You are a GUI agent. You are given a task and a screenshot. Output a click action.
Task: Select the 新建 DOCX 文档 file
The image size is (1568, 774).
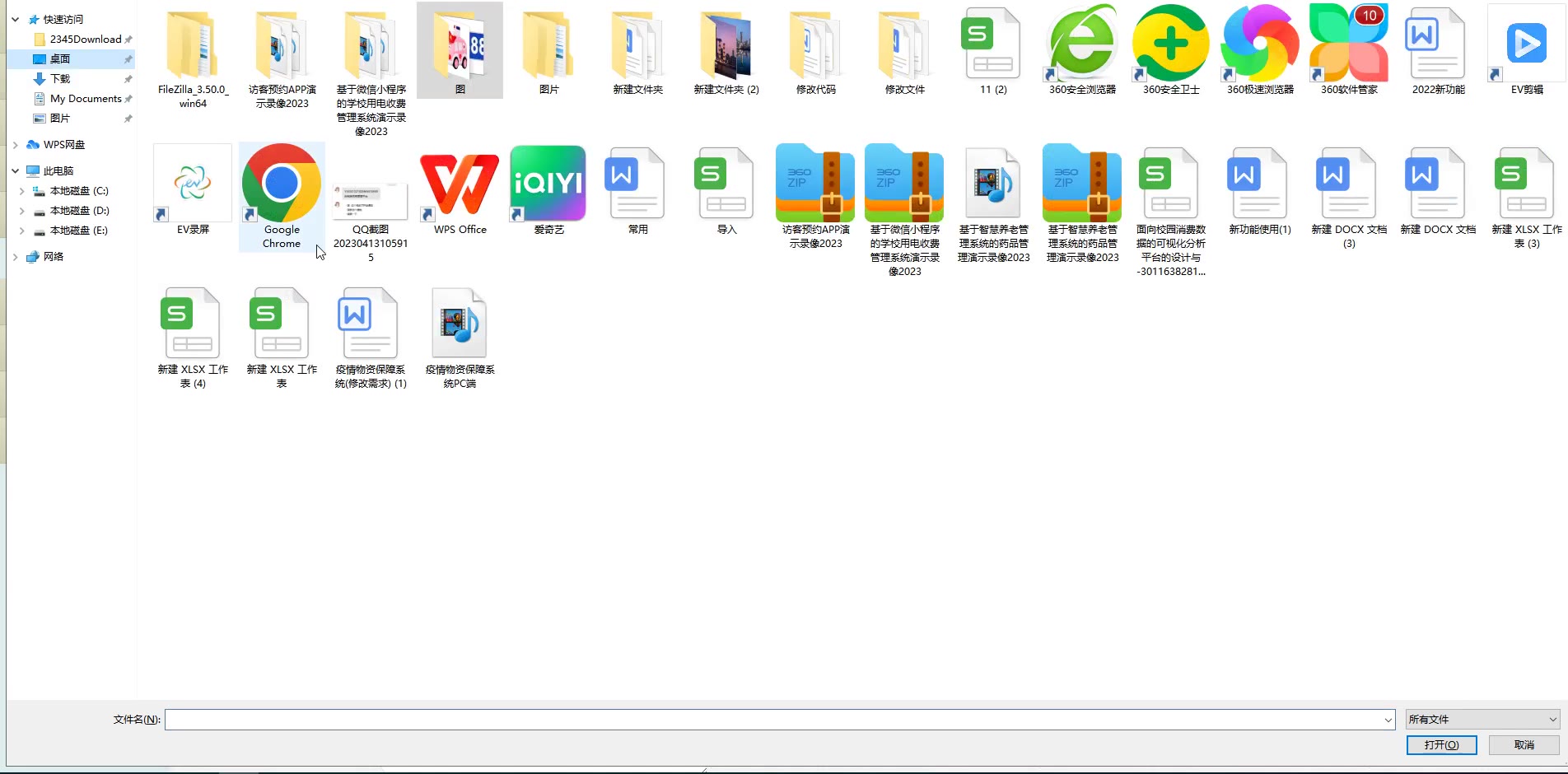pyautogui.click(x=1438, y=191)
